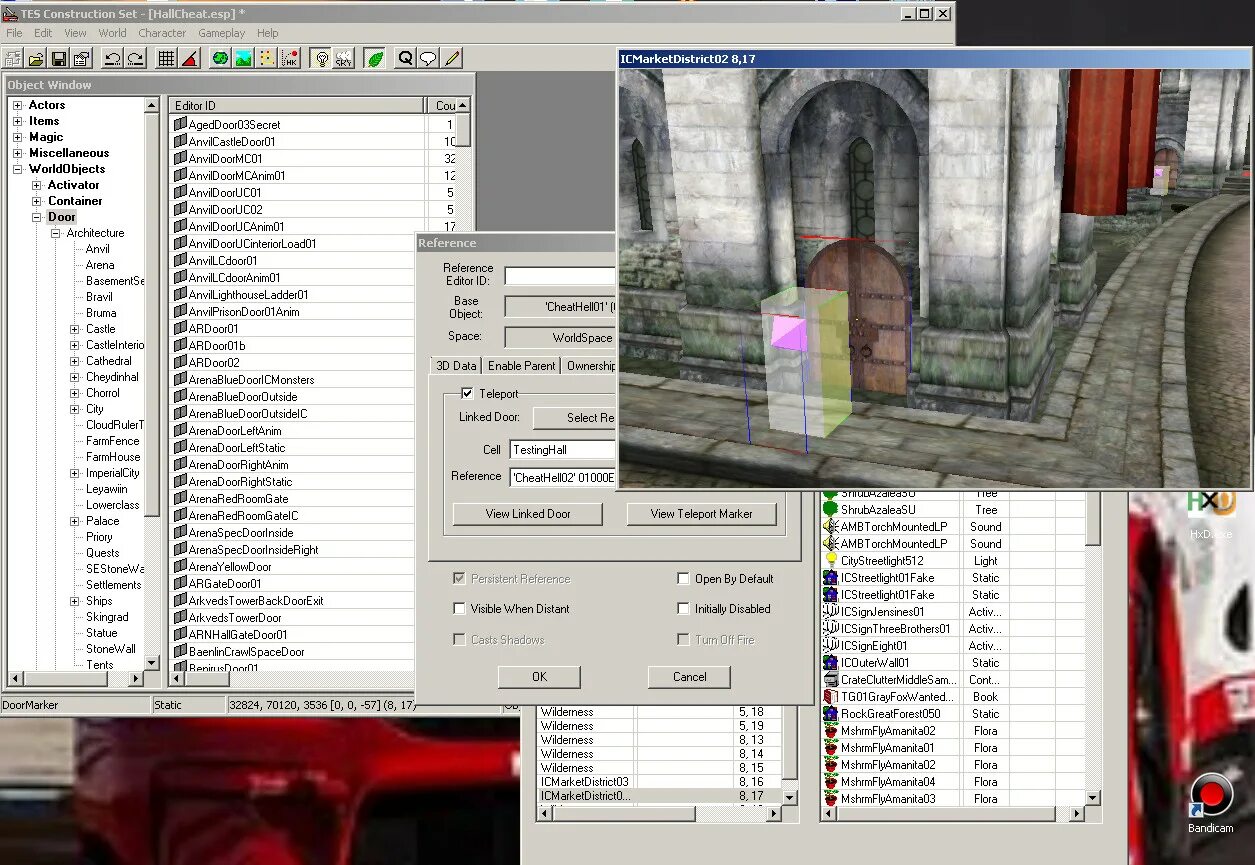
Task: Open the Gameplay menu
Action: [222, 33]
